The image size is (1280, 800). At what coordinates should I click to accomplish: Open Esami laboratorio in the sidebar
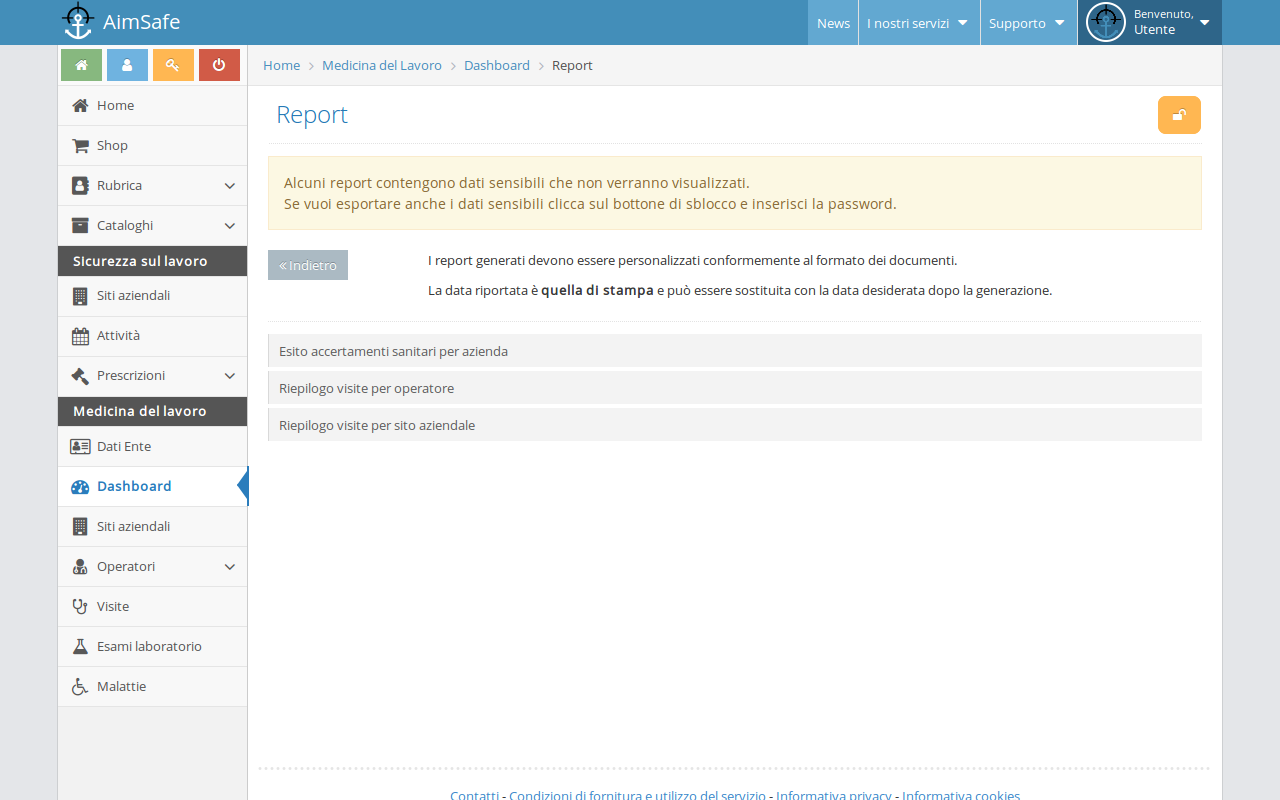click(152, 646)
